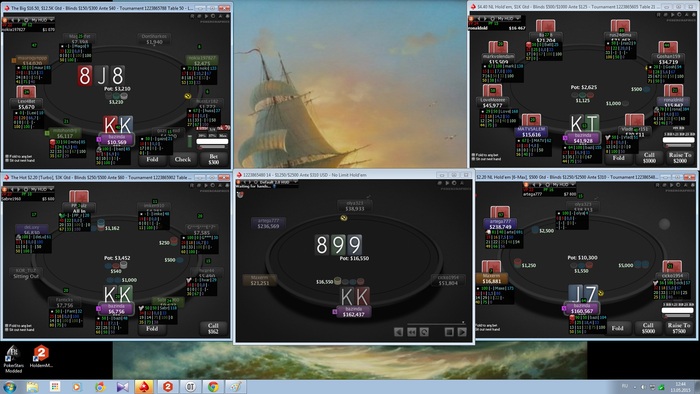Screen dimensions: 700x394
Task: Click HUD next arrow in The Big table
Action: click(20, 20)
